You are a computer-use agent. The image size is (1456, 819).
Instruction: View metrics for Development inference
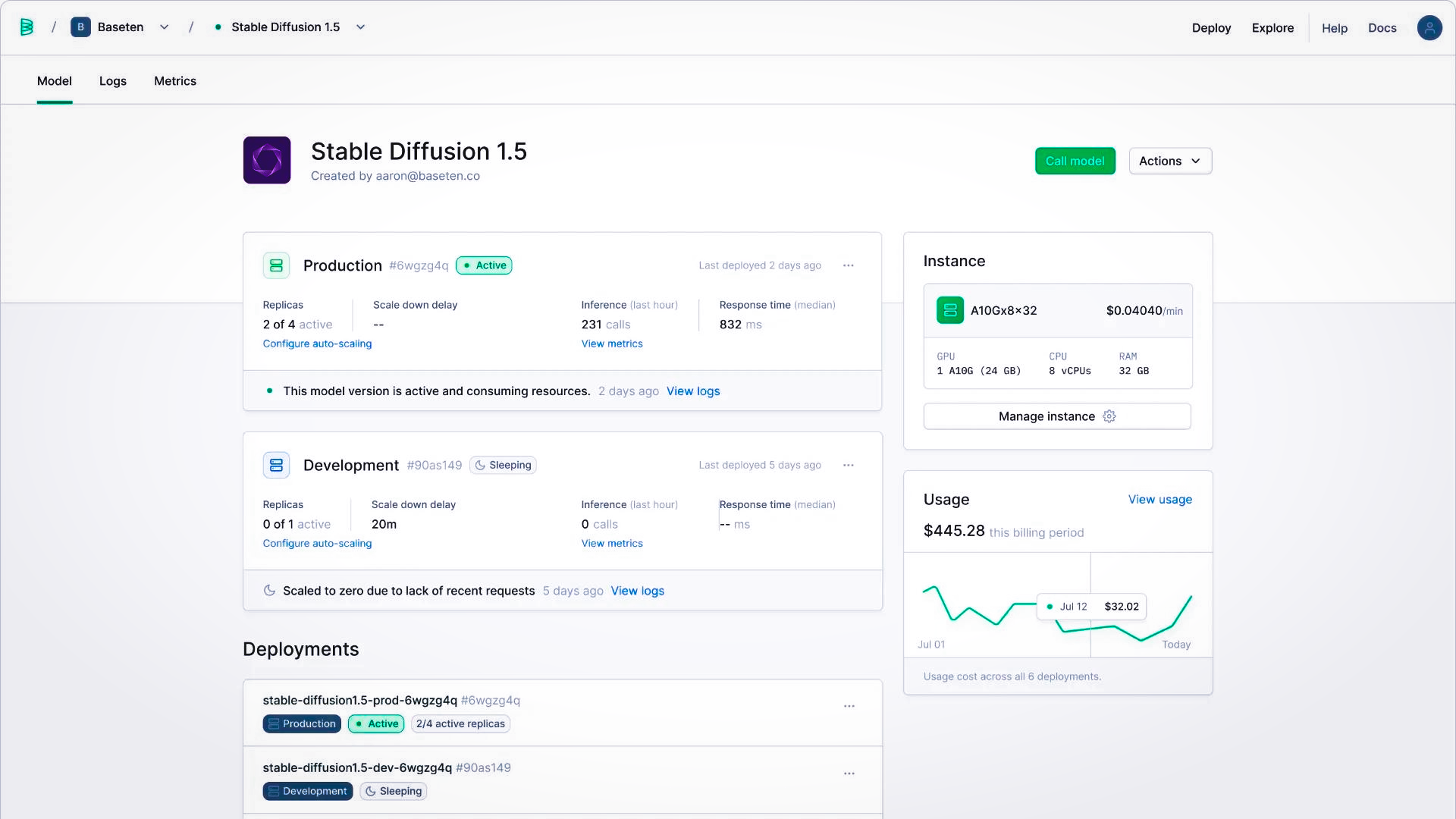[612, 543]
